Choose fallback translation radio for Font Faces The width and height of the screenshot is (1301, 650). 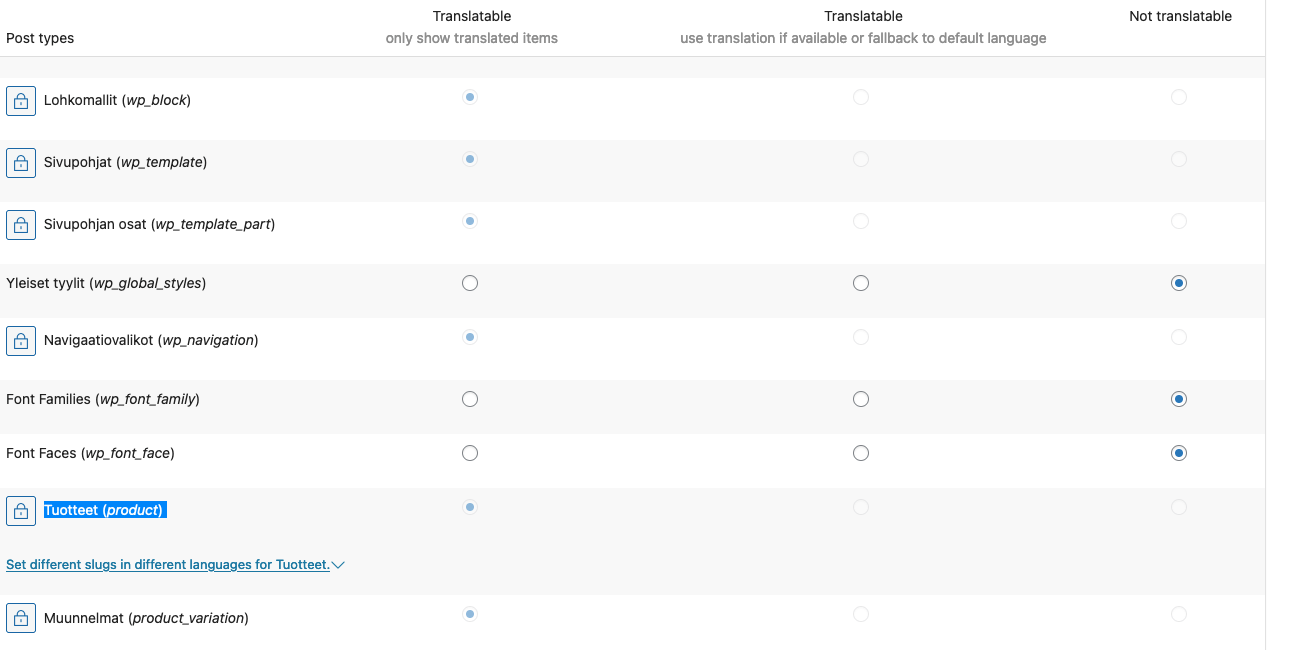click(x=861, y=453)
